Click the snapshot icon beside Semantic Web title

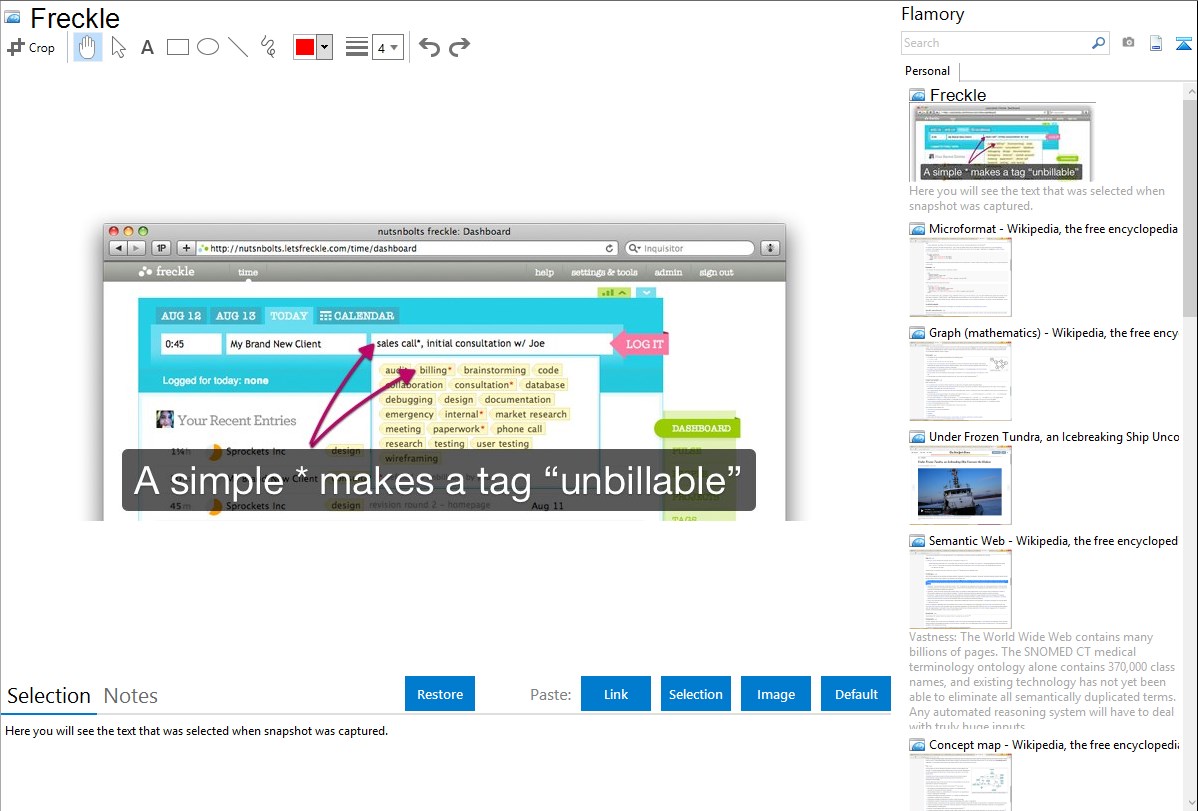[917, 541]
